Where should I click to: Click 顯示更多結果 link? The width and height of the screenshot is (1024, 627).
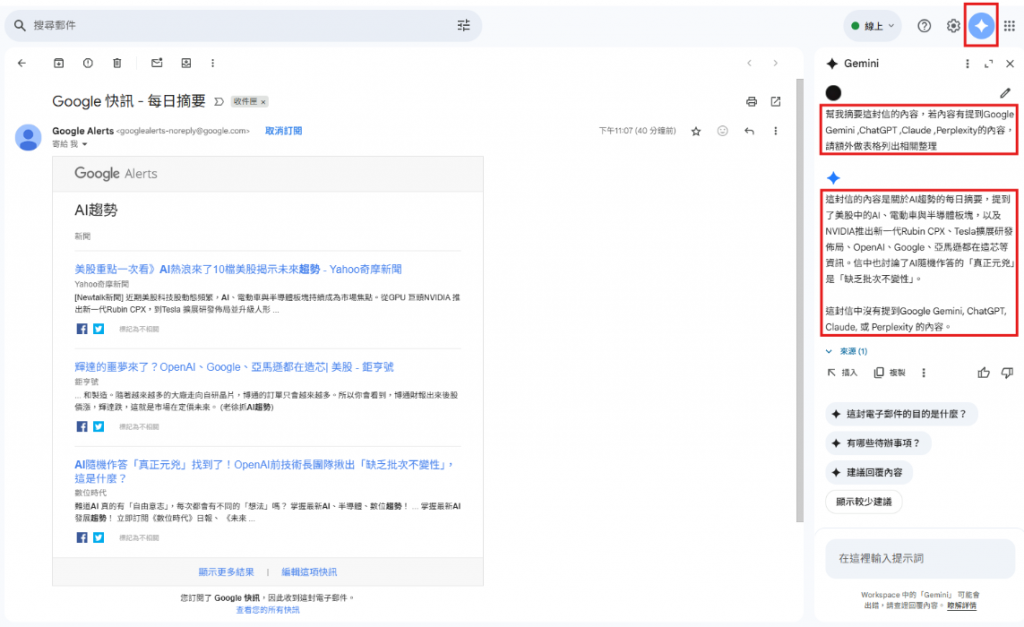[226, 572]
